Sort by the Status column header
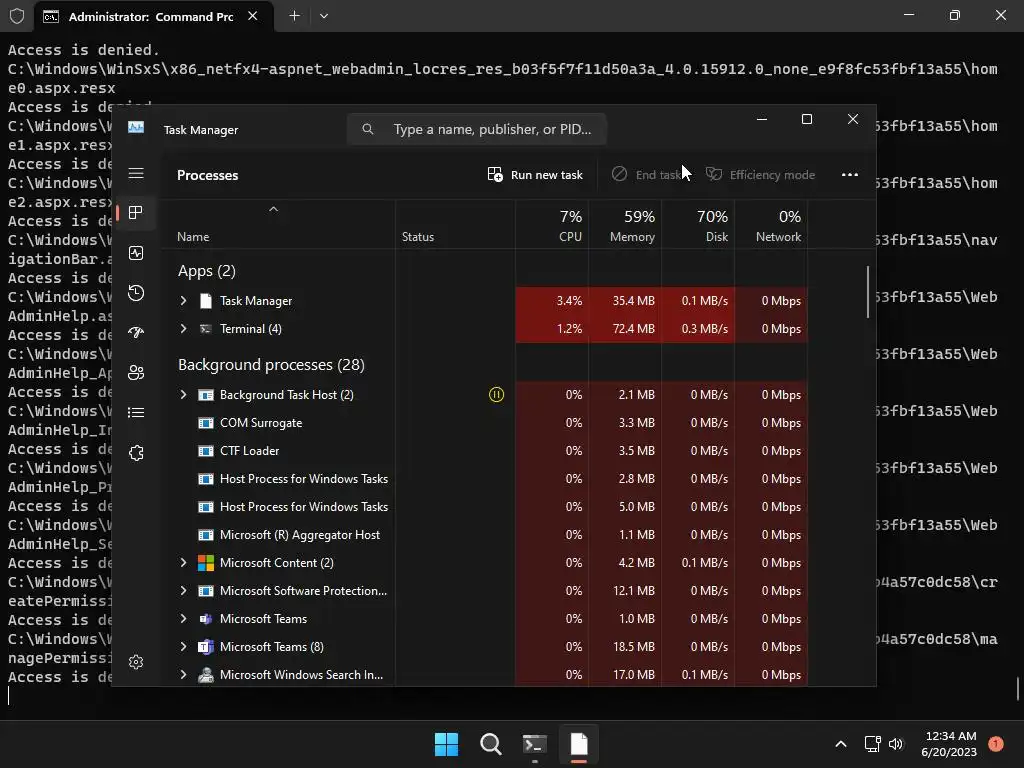1024x768 pixels. pyautogui.click(x=455, y=224)
